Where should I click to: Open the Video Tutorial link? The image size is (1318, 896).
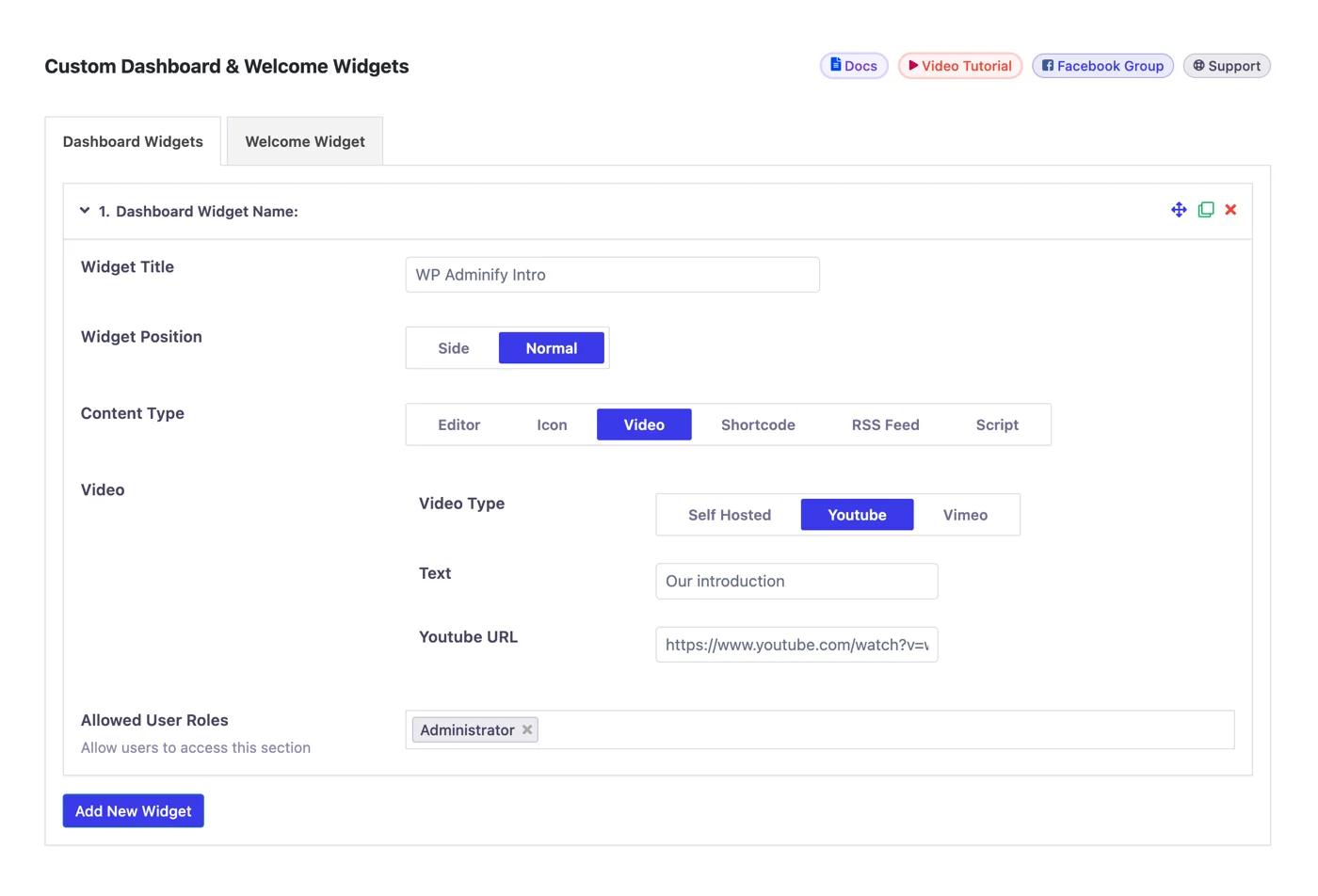960,66
